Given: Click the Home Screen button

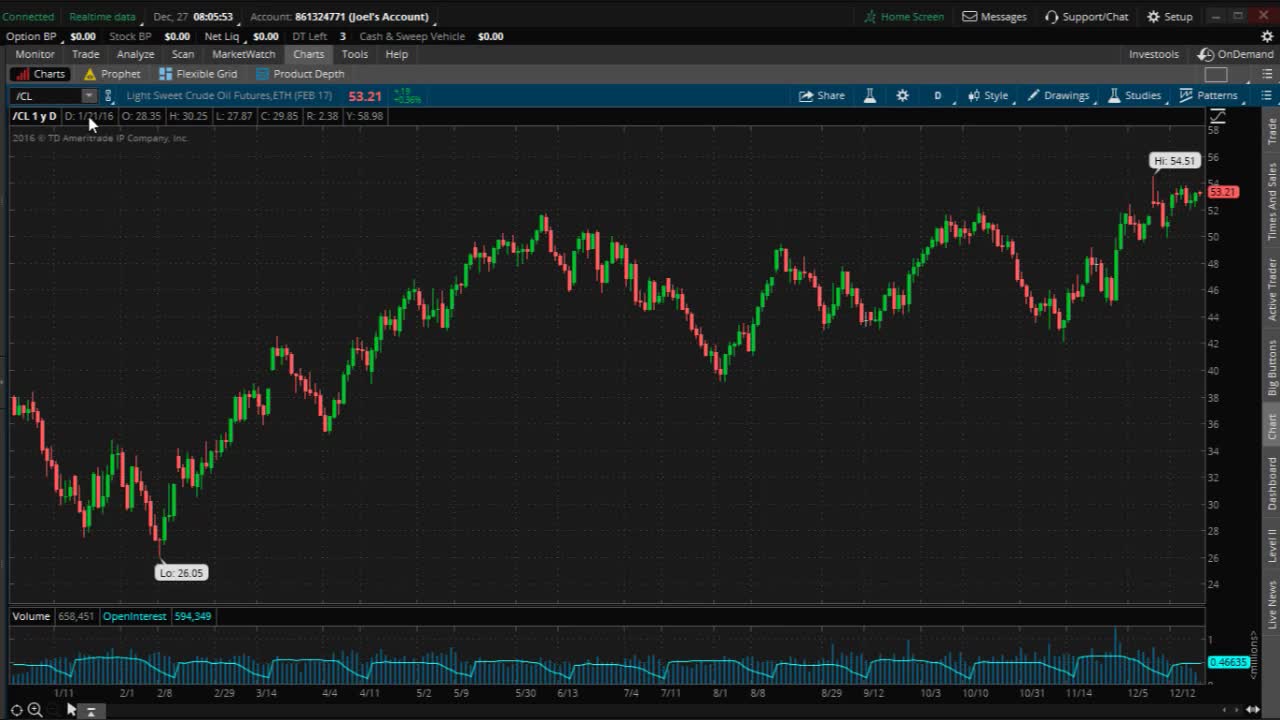Looking at the screenshot, I should (904, 17).
